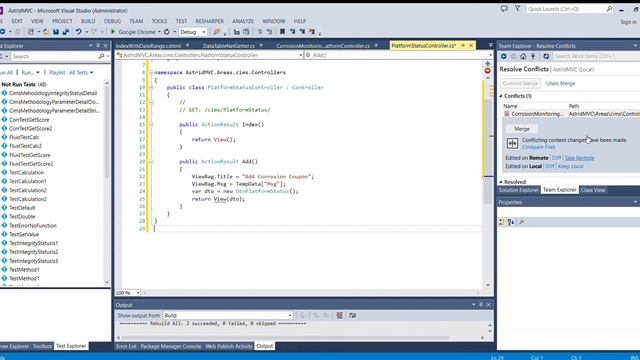Start debugging with the green play icon
The width and height of the screenshot is (640, 360).
coord(113,32)
